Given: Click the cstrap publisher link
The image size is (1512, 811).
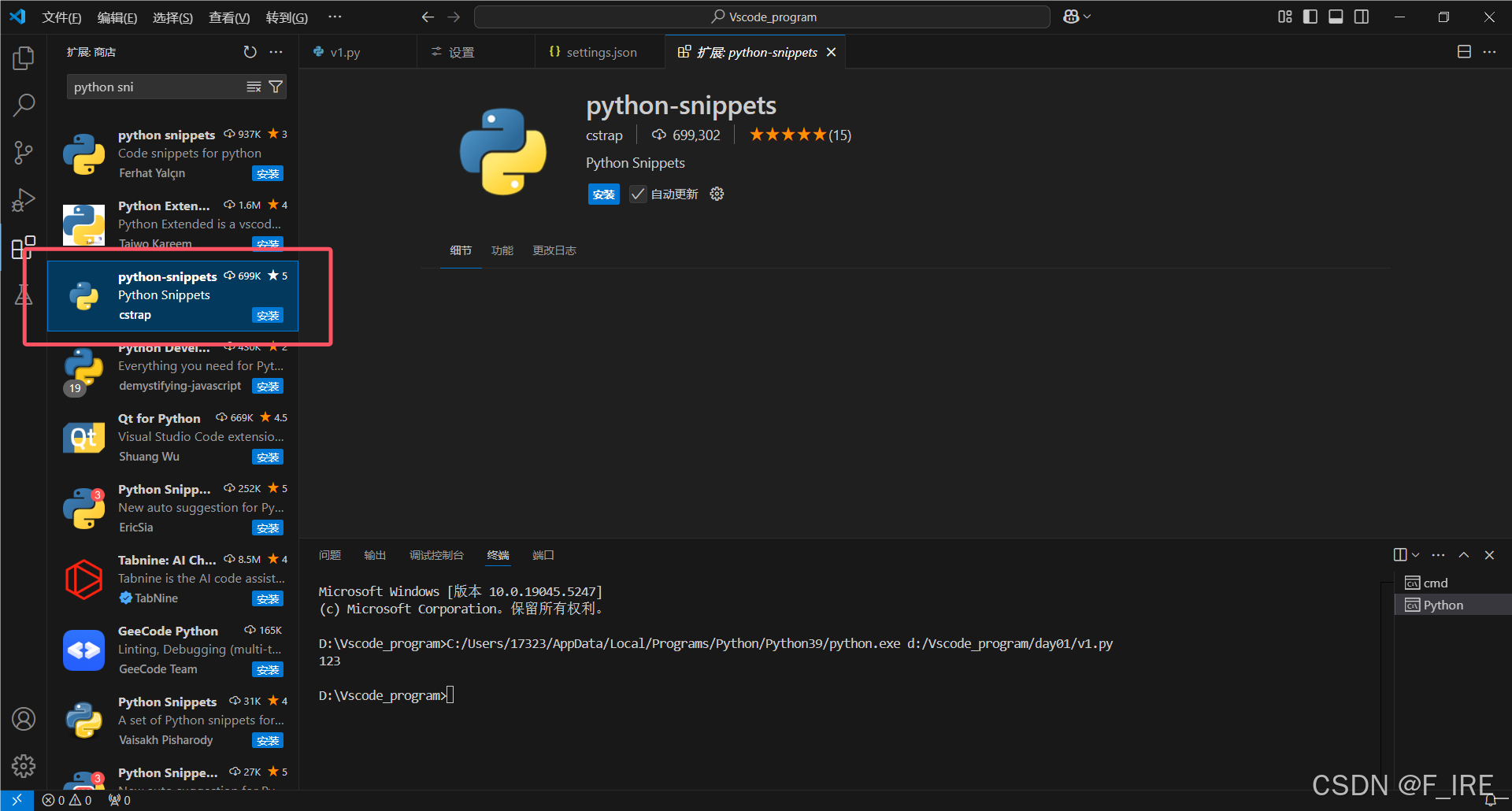Looking at the screenshot, I should [604, 135].
